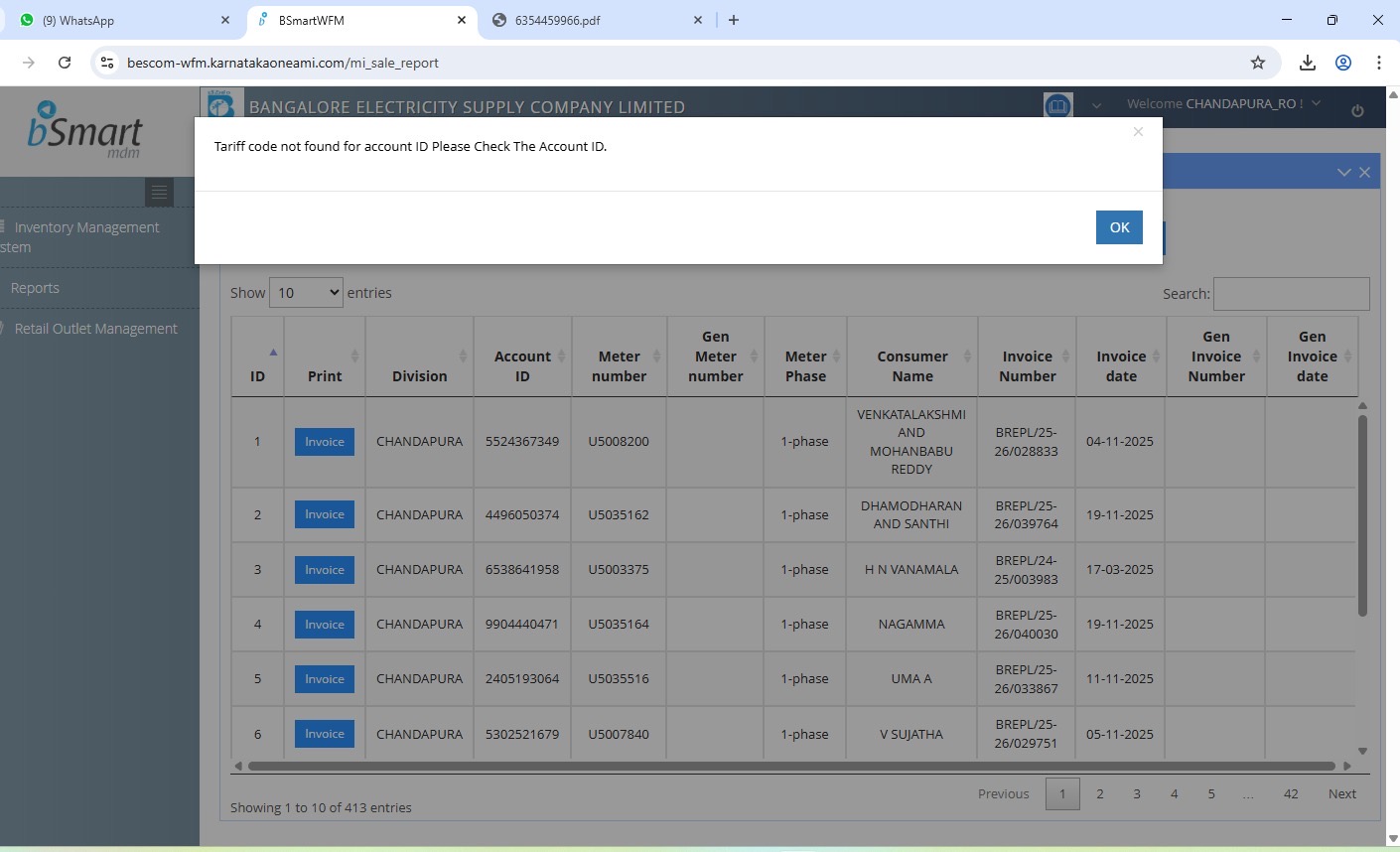
Task: Click Invoice button for NAGAMMA row
Action: 325,625
